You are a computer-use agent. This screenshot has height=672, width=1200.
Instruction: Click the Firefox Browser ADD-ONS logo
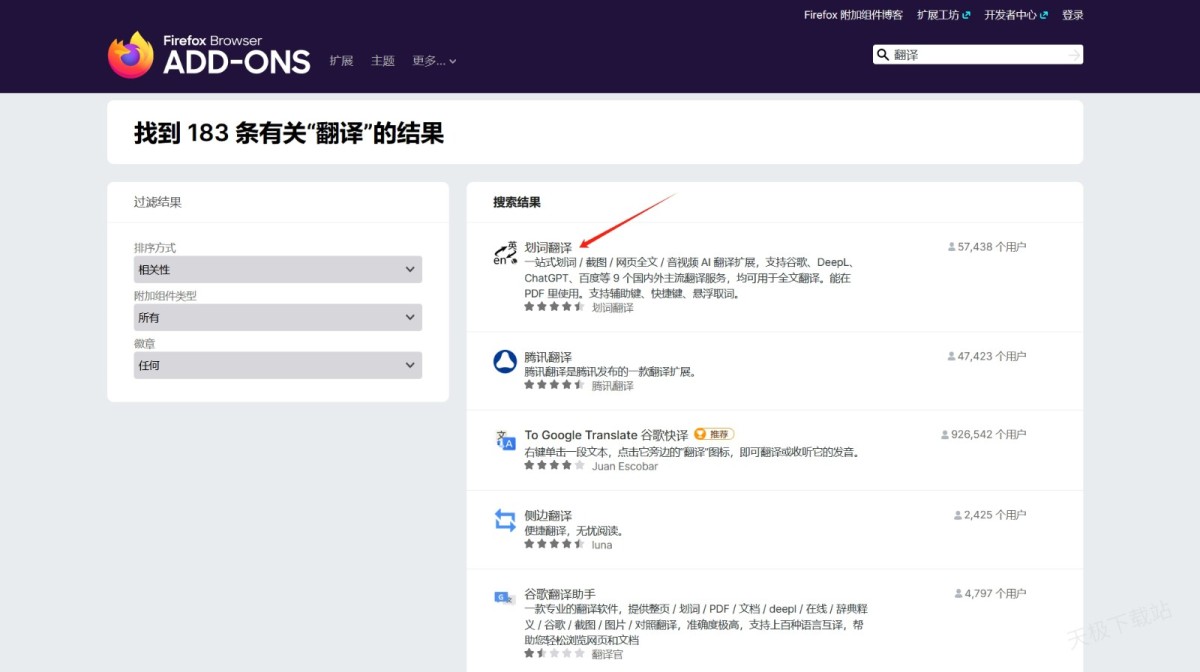pyautogui.click(x=209, y=55)
